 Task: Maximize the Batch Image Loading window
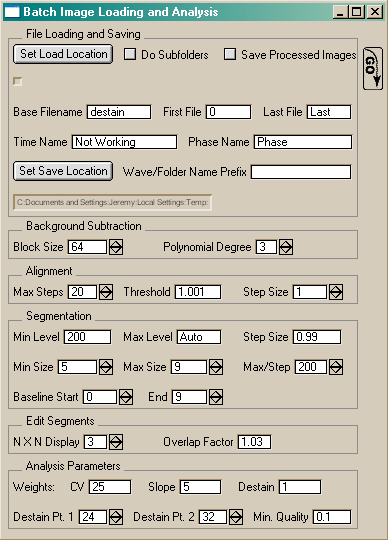pyautogui.click(x=356, y=12)
